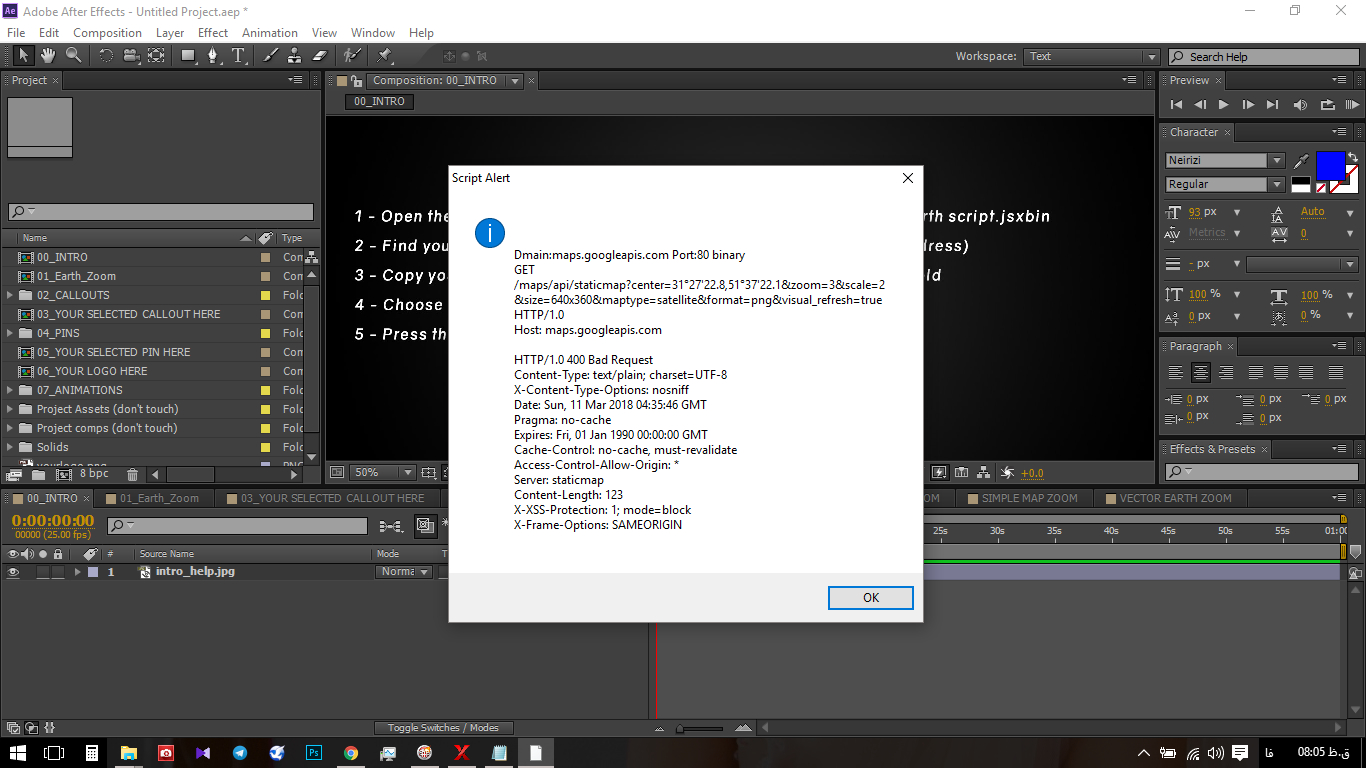Select the Unified Camera tool

pos(131,56)
